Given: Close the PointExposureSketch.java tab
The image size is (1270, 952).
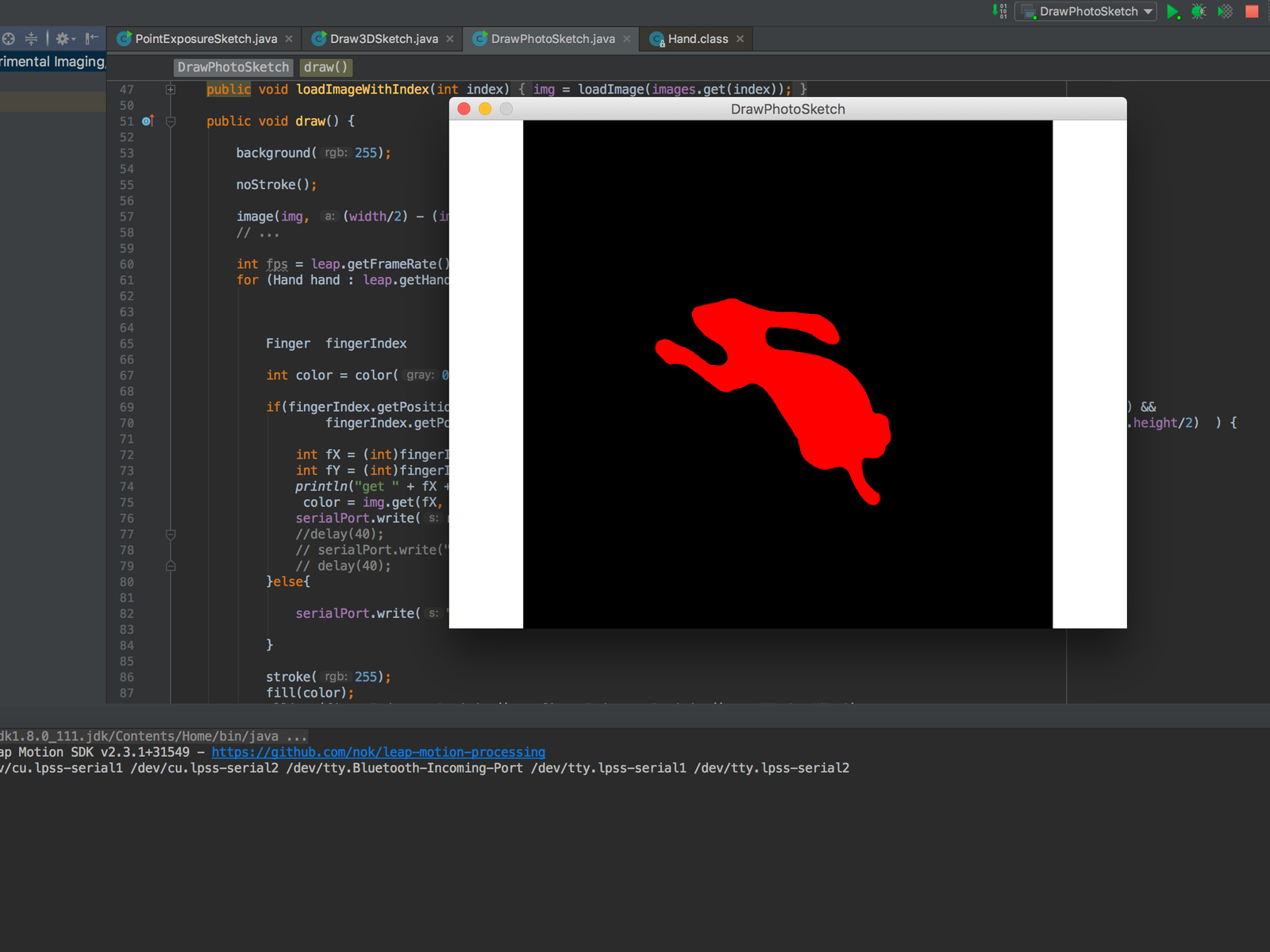Looking at the screenshot, I should coord(289,39).
